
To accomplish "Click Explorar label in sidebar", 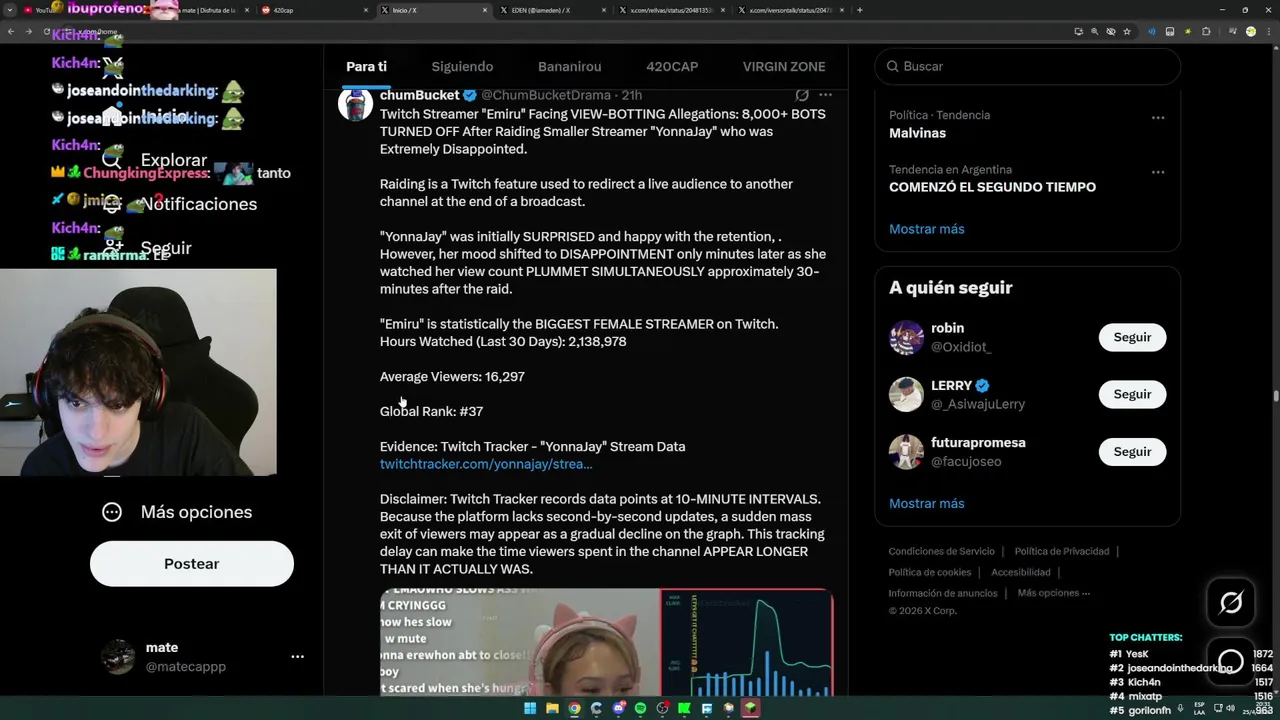I will [174, 160].
